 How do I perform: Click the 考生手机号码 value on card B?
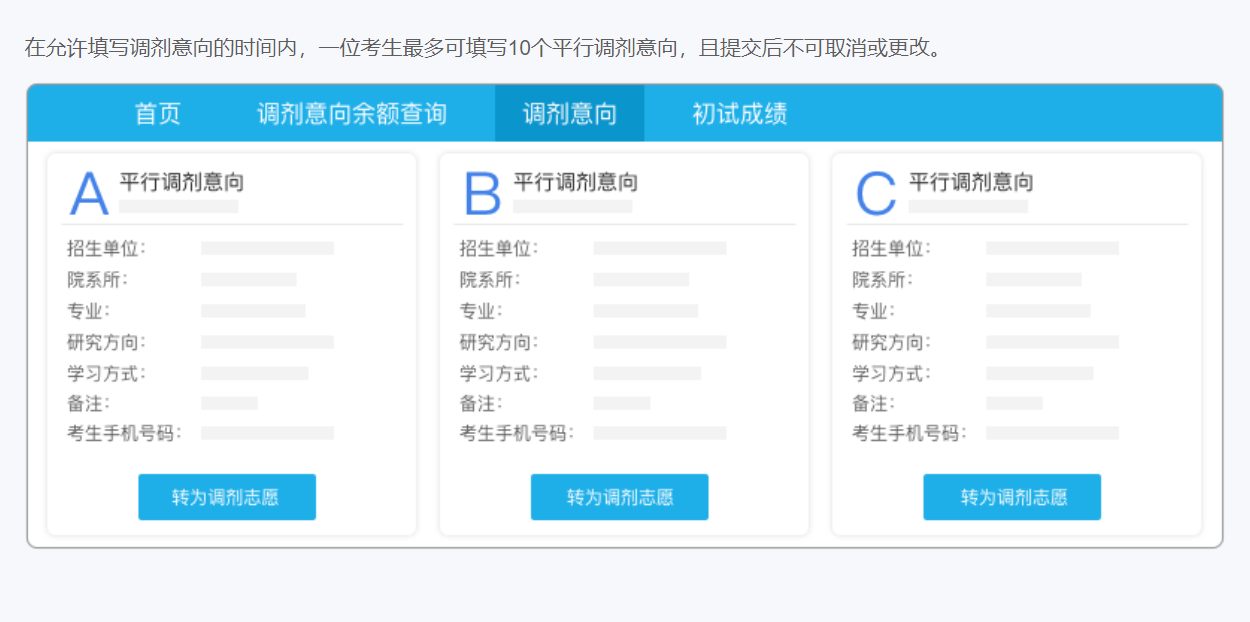tap(660, 433)
